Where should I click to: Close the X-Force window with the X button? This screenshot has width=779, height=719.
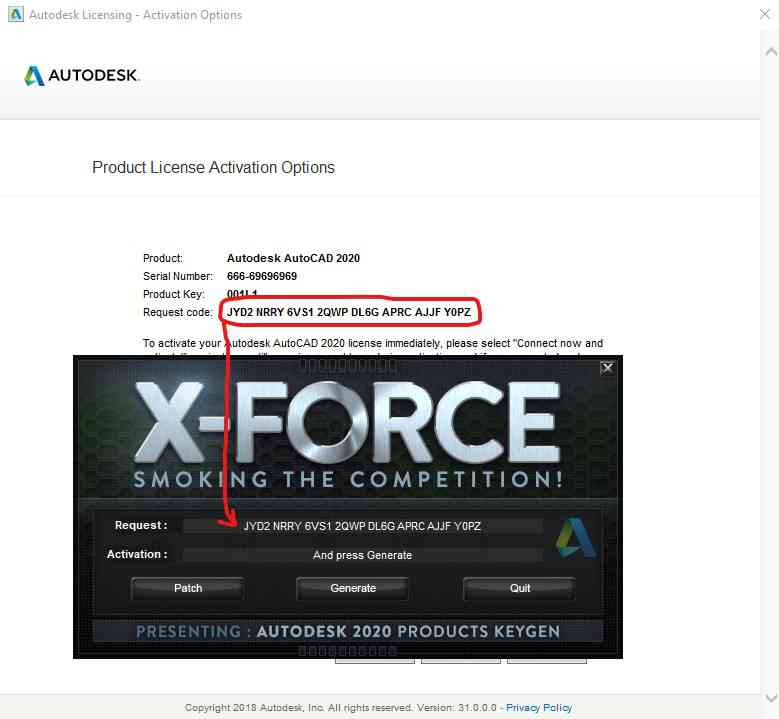[x=607, y=368]
